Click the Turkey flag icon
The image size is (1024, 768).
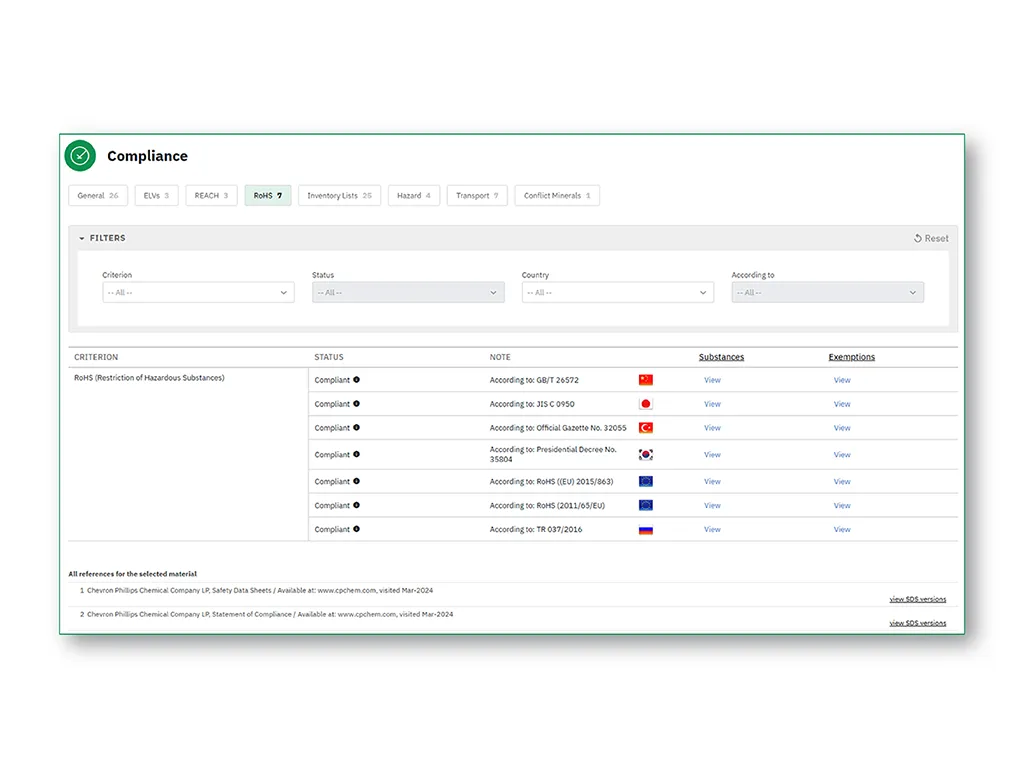tap(646, 428)
